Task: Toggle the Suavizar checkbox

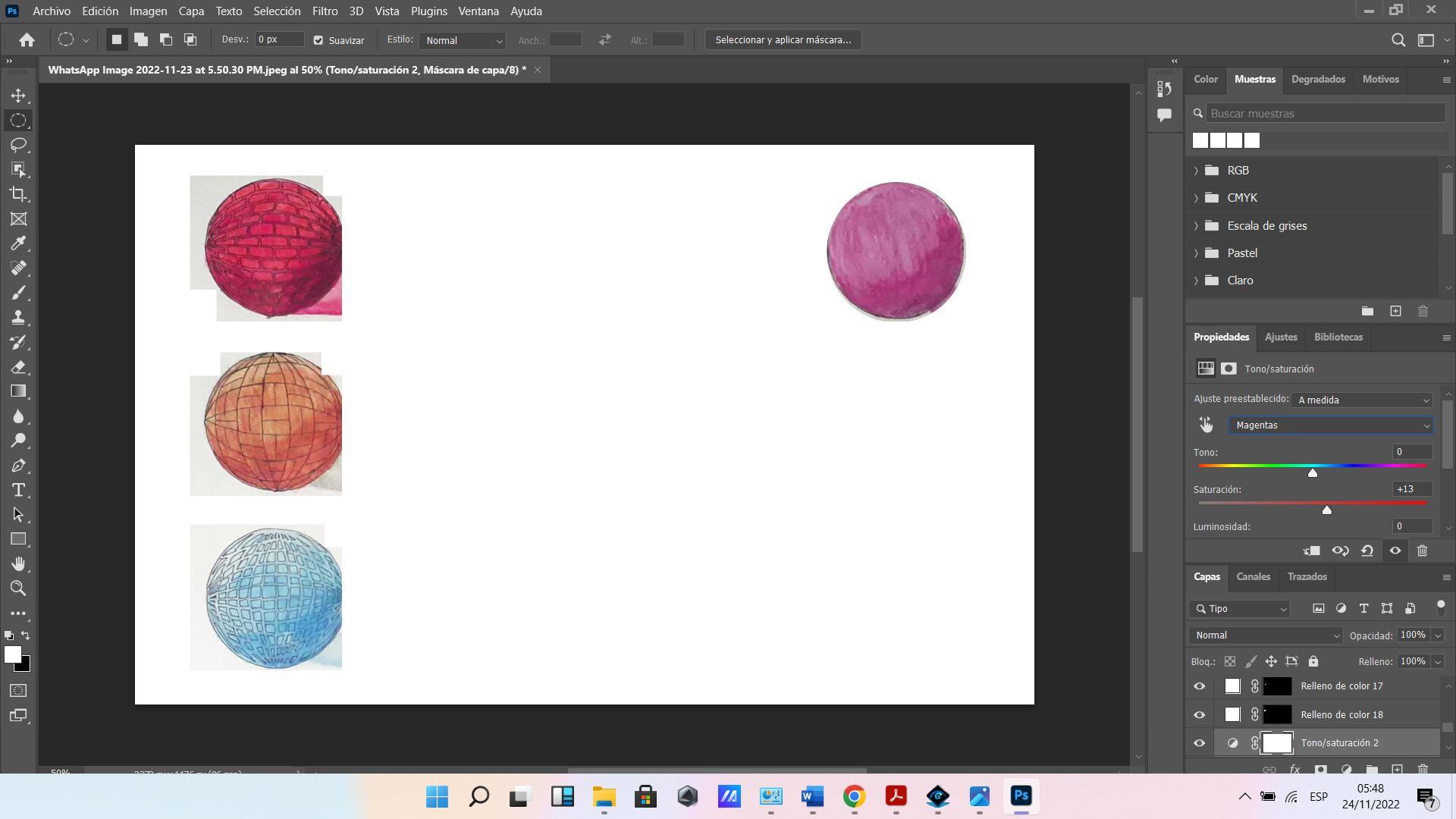Action: point(318,40)
